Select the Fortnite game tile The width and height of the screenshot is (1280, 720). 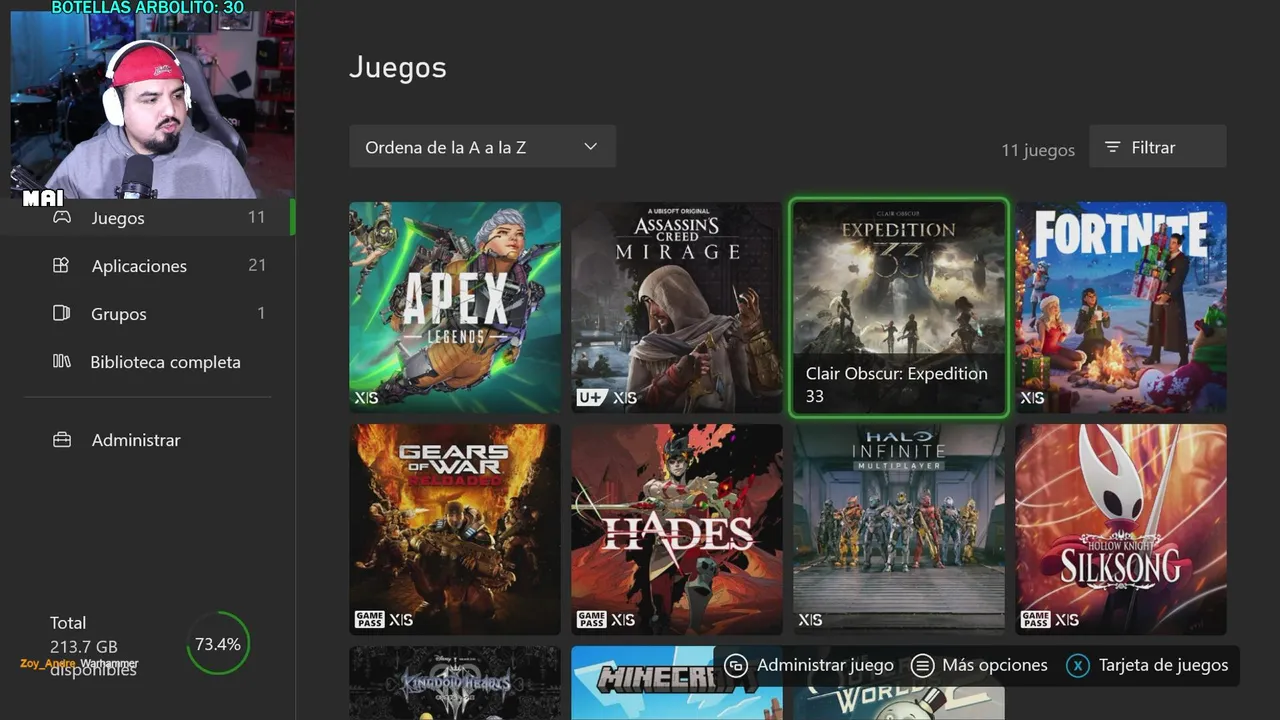(x=1121, y=307)
